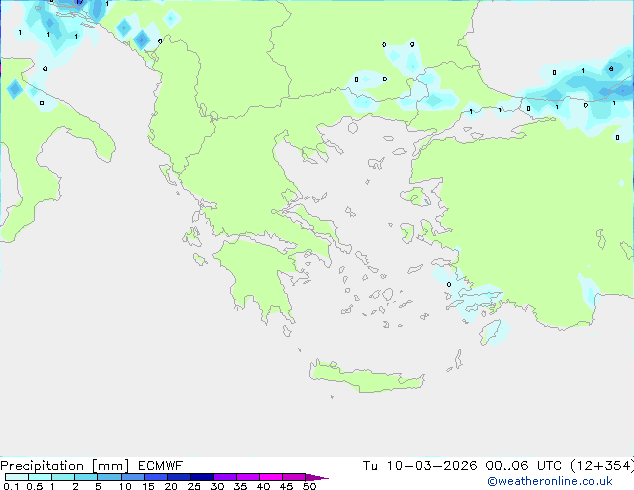634x490 pixels.
Task: Click the arrow tip for values above 50
Action: [x=317, y=477]
